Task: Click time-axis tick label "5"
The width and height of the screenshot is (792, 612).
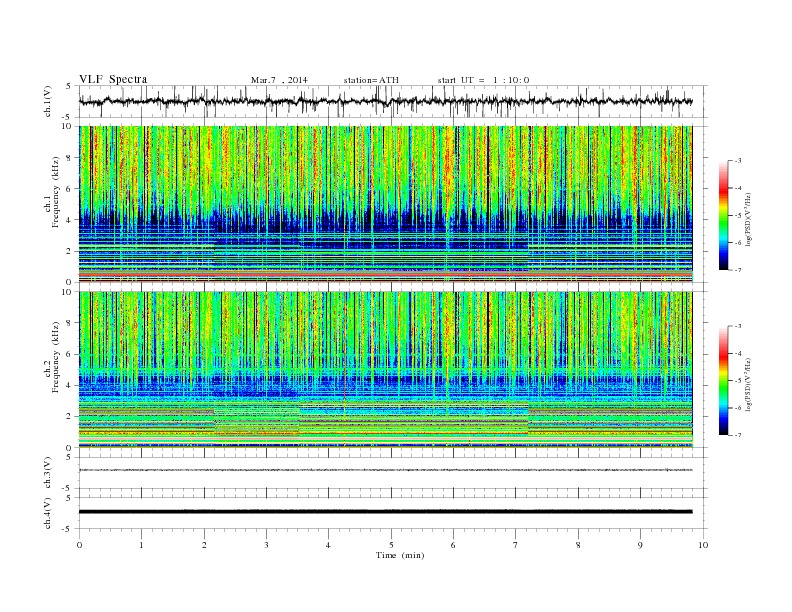Action: [x=391, y=545]
